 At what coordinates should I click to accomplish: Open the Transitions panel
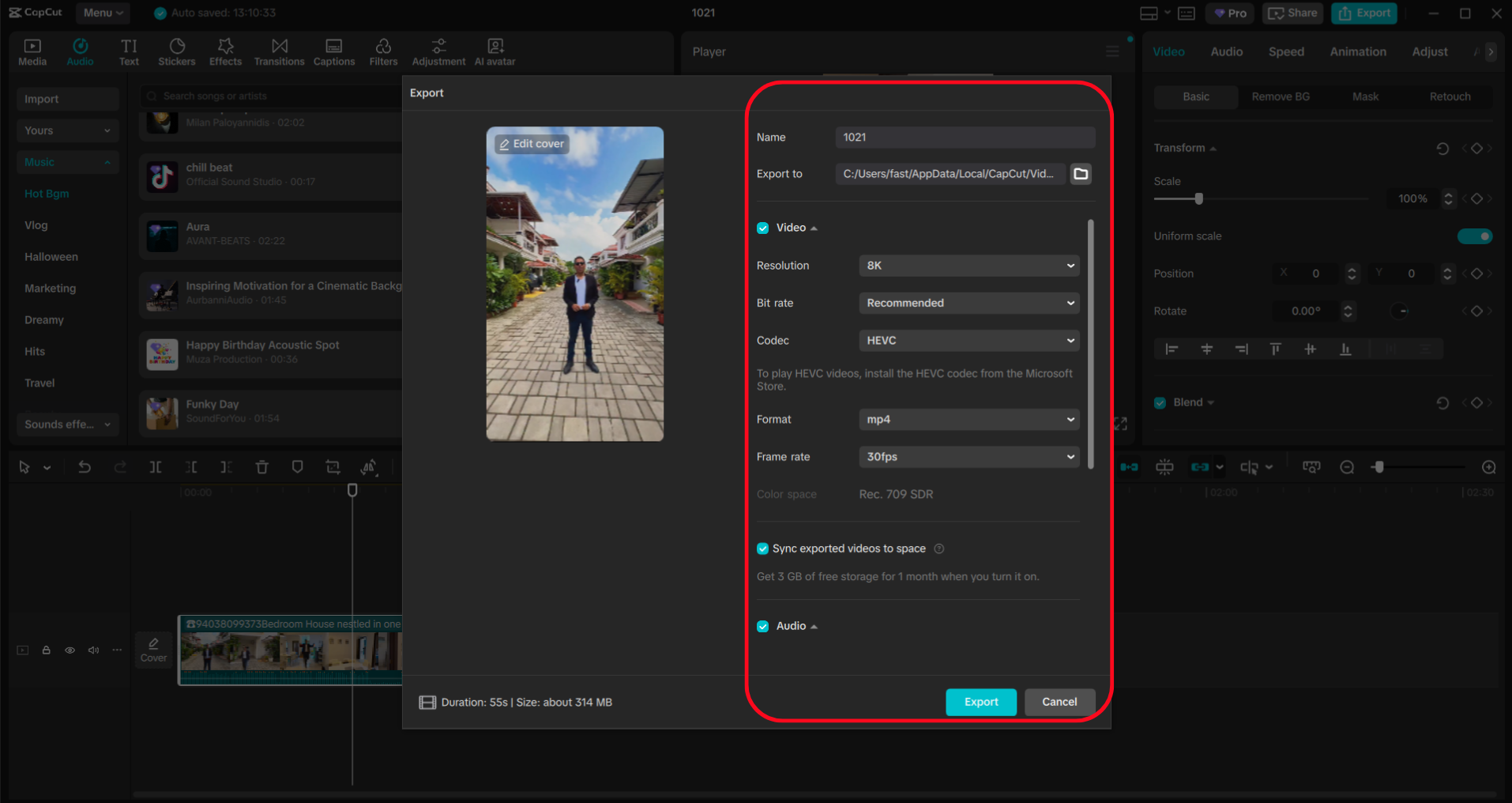pyautogui.click(x=279, y=51)
